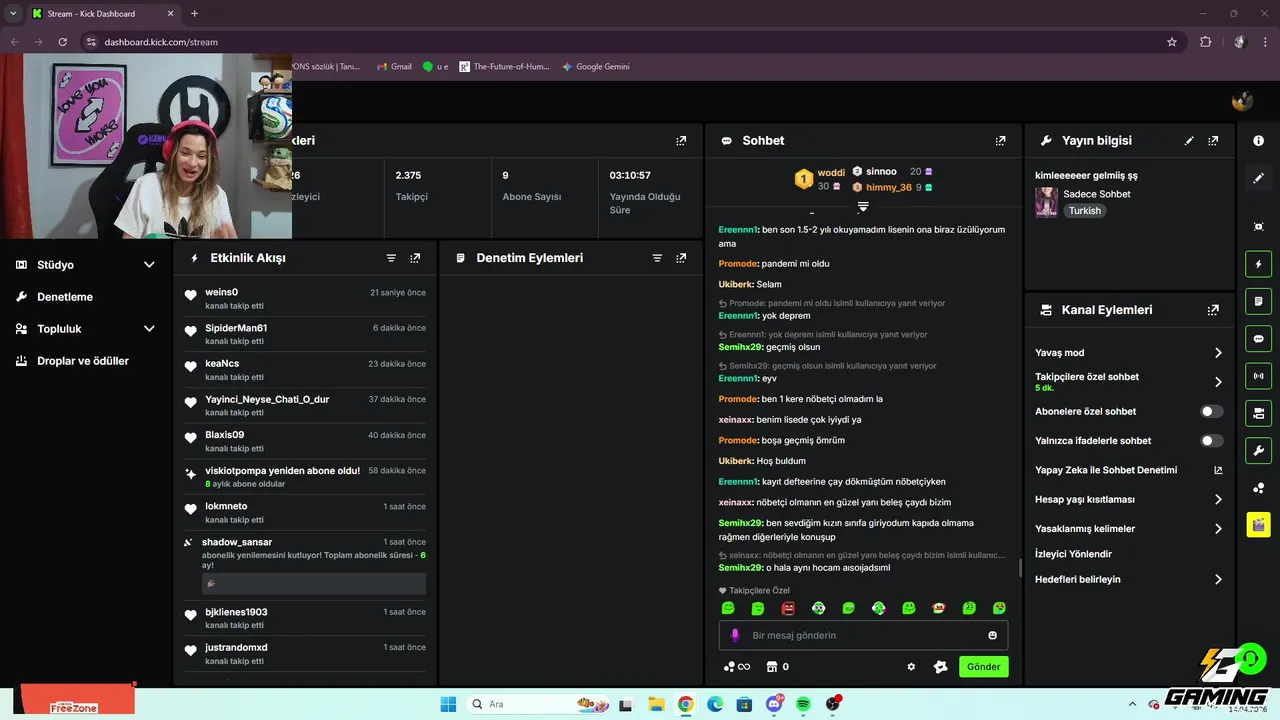Reload the page
Image resolution: width=1280 pixels, height=720 pixels.
coord(62,42)
